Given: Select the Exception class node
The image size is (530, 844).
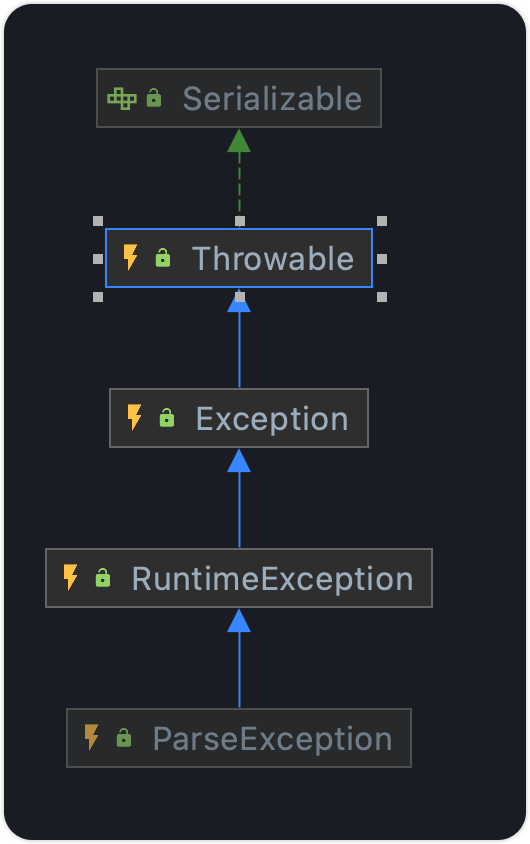Looking at the screenshot, I should point(239,418).
